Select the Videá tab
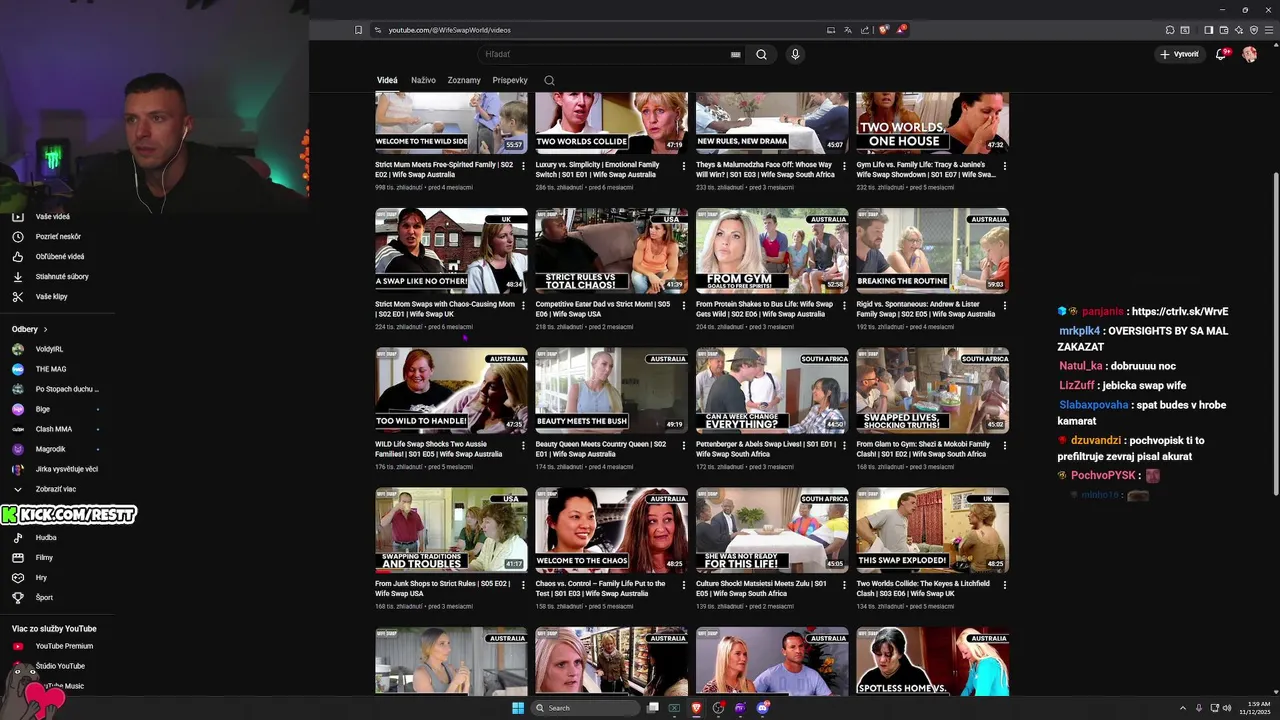Image resolution: width=1280 pixels, height=720 pixels. 387,80
